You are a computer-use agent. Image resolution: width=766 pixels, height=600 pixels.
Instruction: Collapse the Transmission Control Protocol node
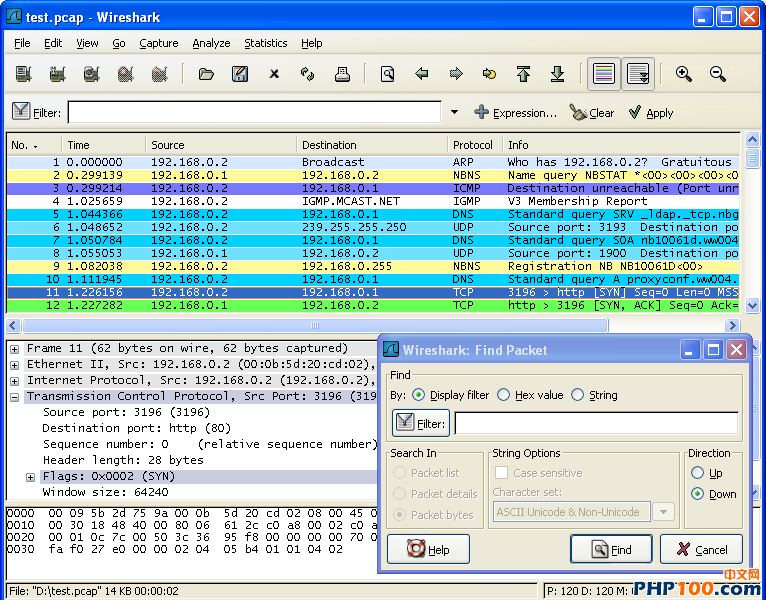(x=16, y=396)
